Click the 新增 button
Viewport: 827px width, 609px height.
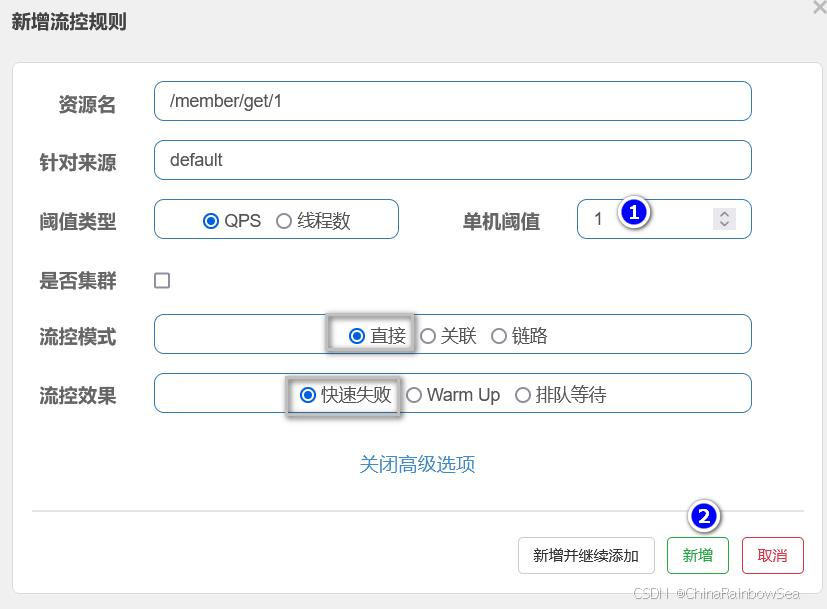click(x=697, y=556)
